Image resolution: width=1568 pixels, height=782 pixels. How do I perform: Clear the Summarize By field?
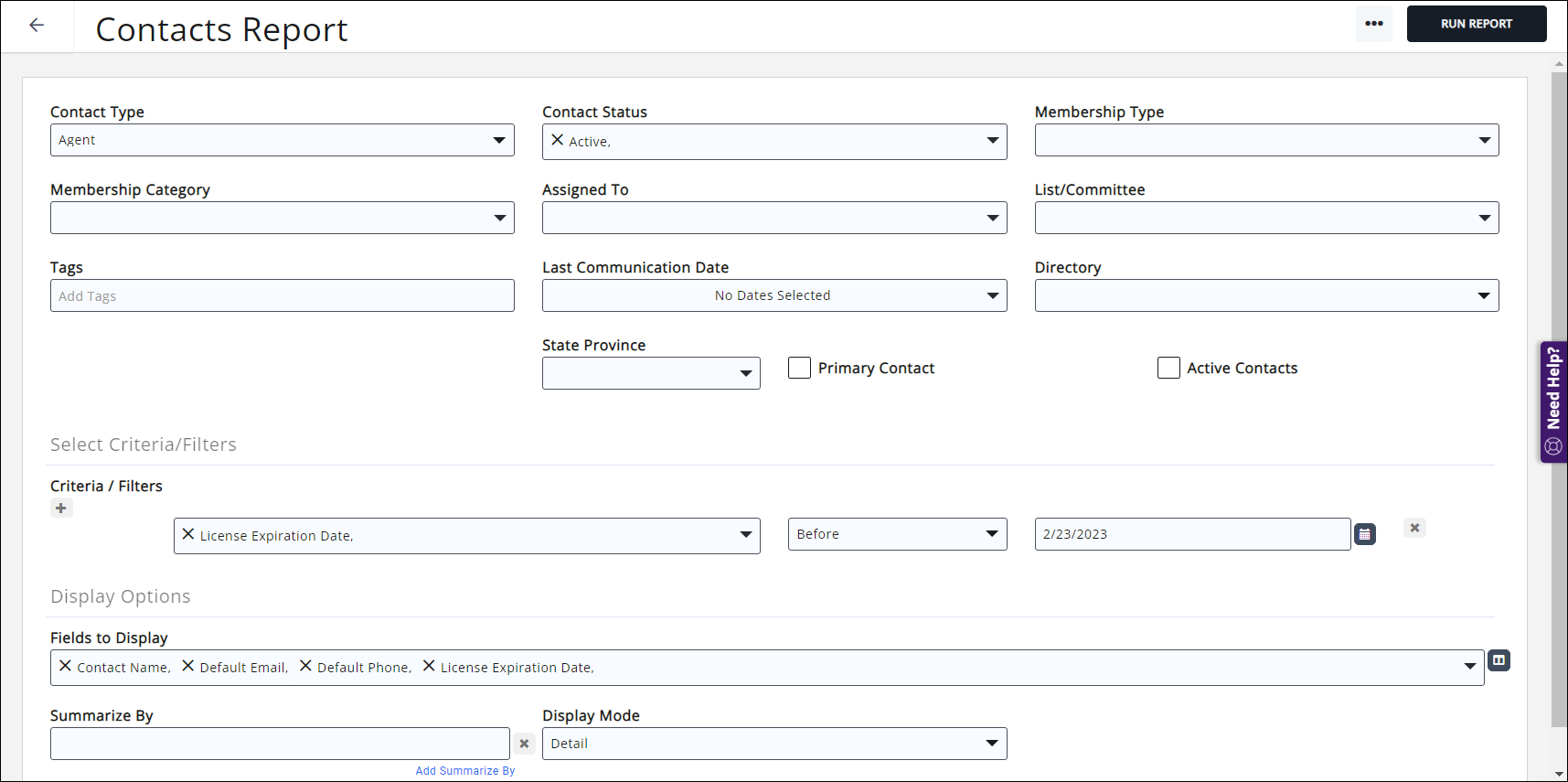tap(524, 744)
